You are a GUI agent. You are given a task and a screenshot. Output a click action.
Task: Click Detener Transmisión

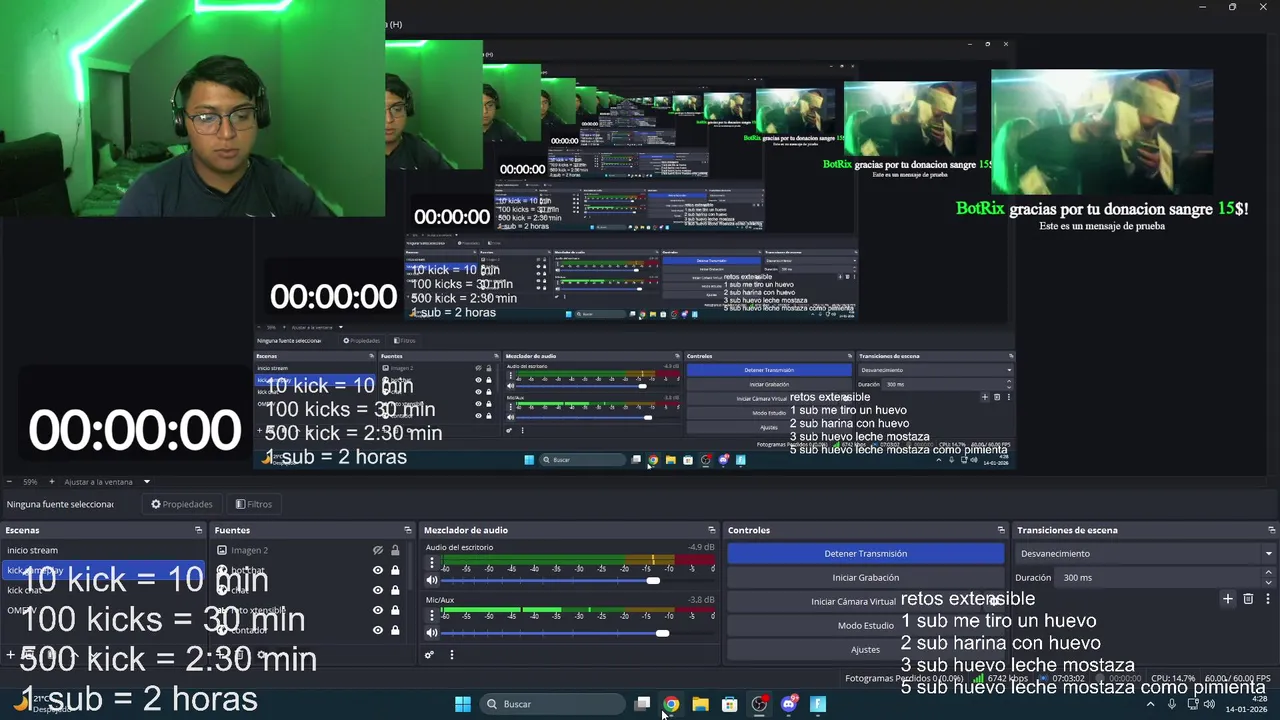(x=866, y=553)
